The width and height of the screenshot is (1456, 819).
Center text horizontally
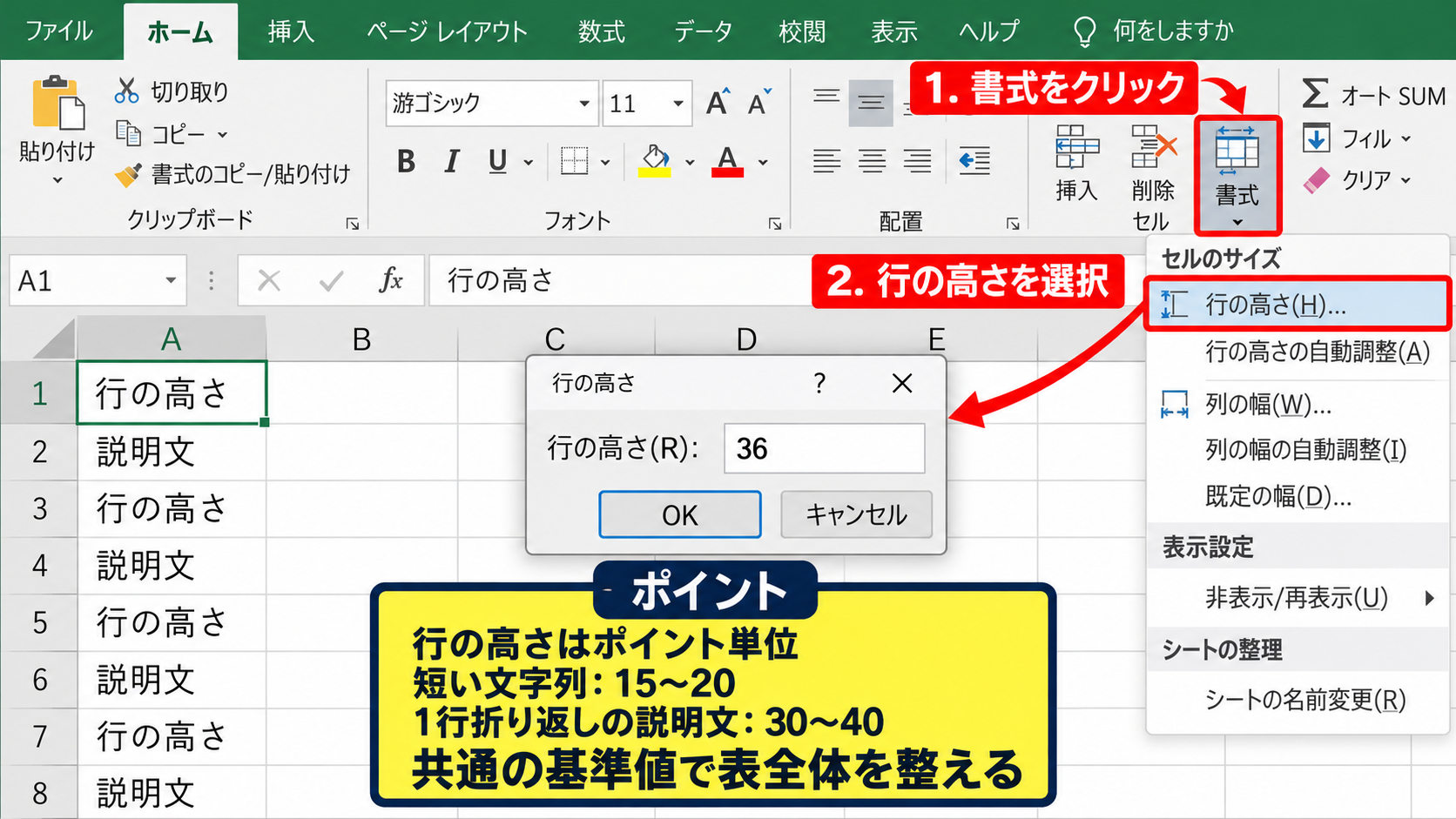[x=872, y=161]
